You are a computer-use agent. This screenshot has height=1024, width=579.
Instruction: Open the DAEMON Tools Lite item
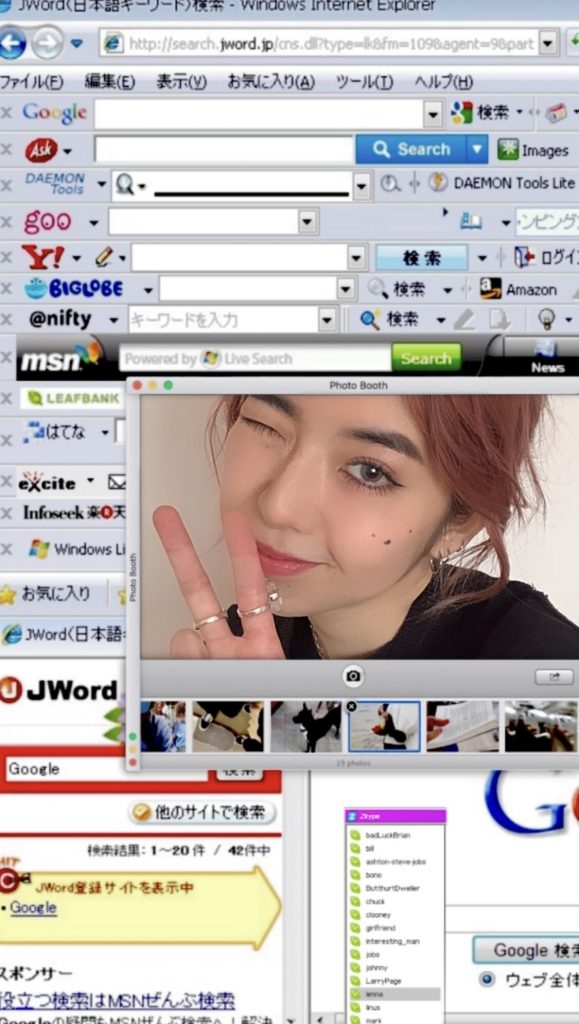501,184
